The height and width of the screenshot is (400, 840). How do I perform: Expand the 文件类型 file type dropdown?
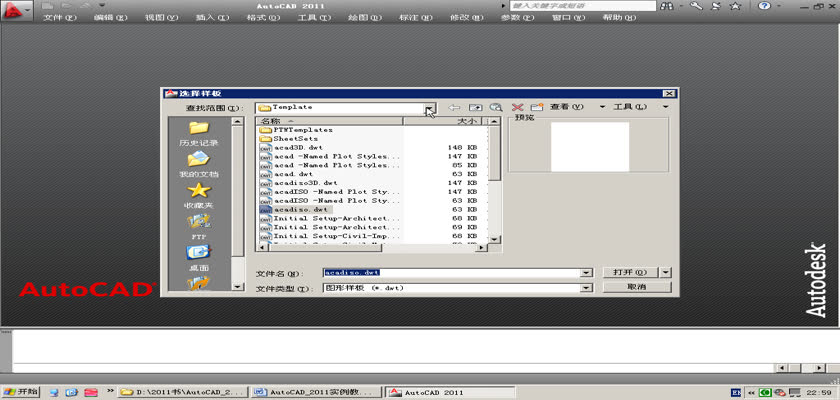click(586, 288)
